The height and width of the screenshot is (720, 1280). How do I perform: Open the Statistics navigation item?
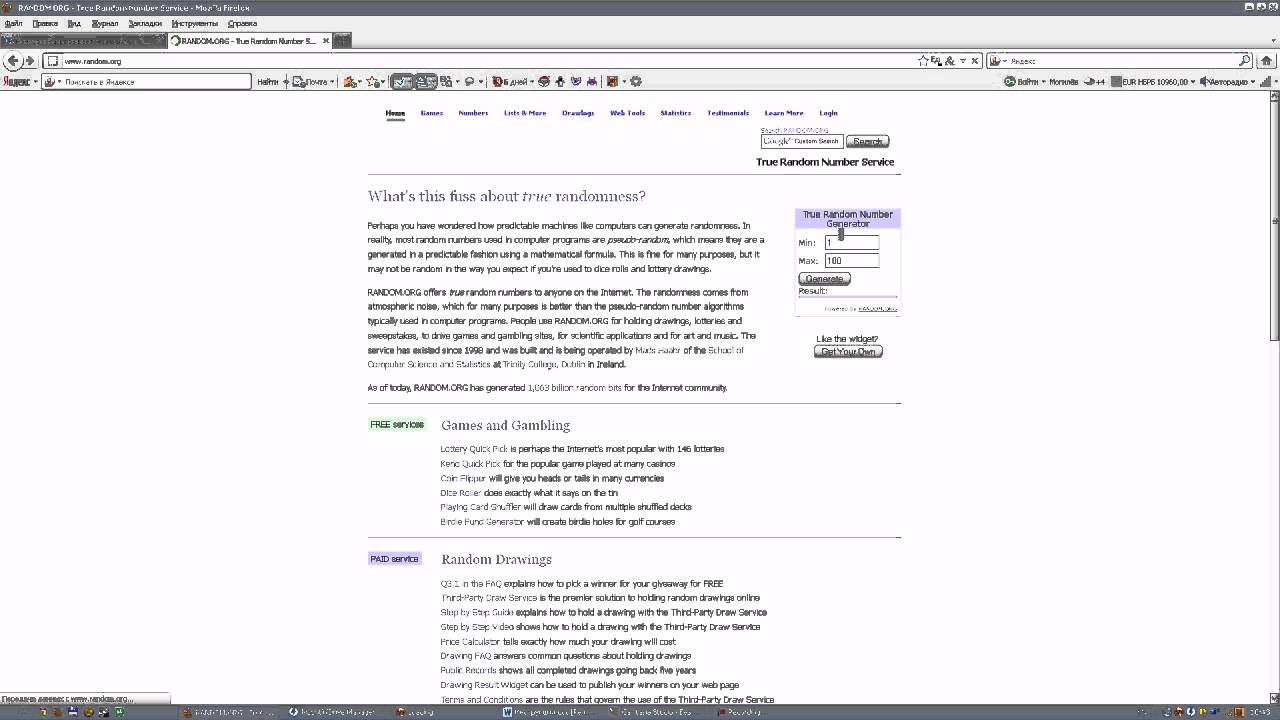pyautogui.click(x=675, y=113)
